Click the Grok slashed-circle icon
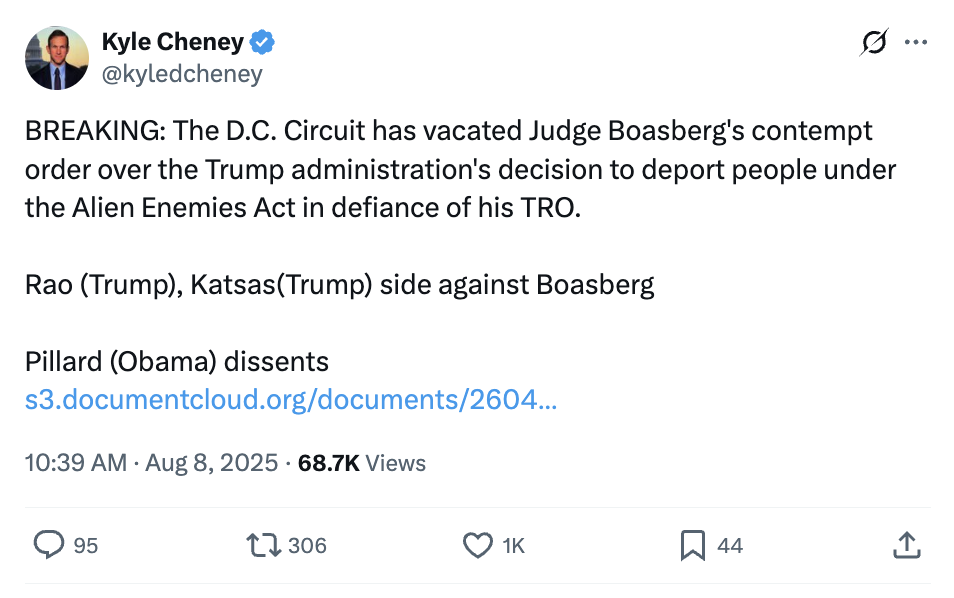 tap(873, 43)
